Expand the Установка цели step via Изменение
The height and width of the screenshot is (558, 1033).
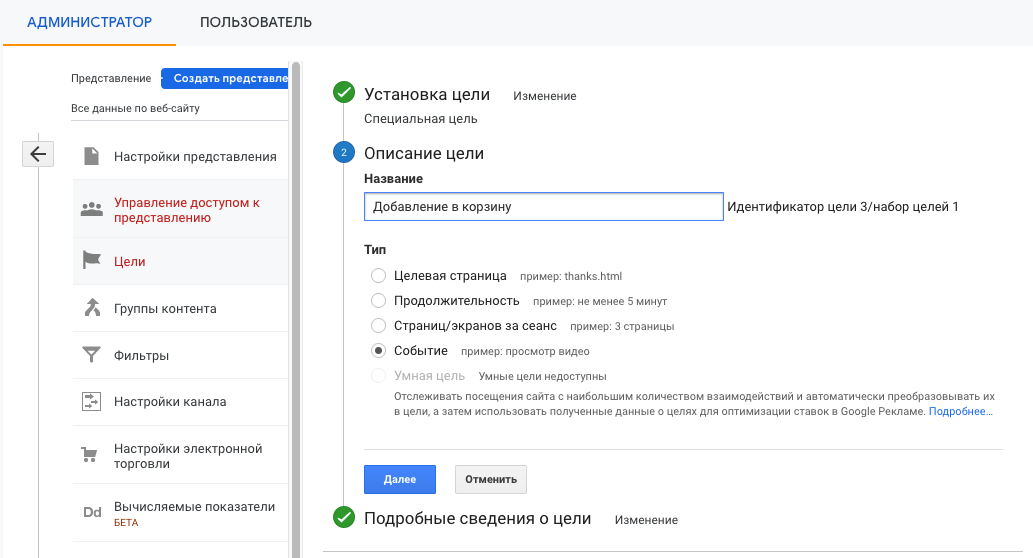pyautogui.click(x=544, y=96)
